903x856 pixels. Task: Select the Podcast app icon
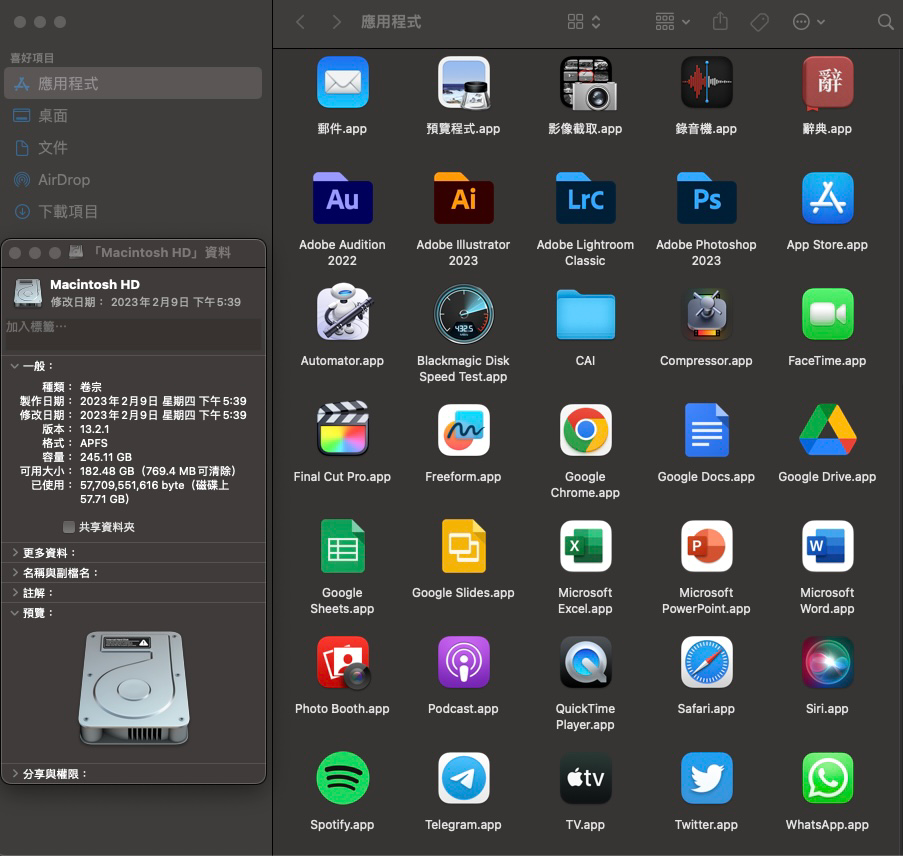point(464,662)
